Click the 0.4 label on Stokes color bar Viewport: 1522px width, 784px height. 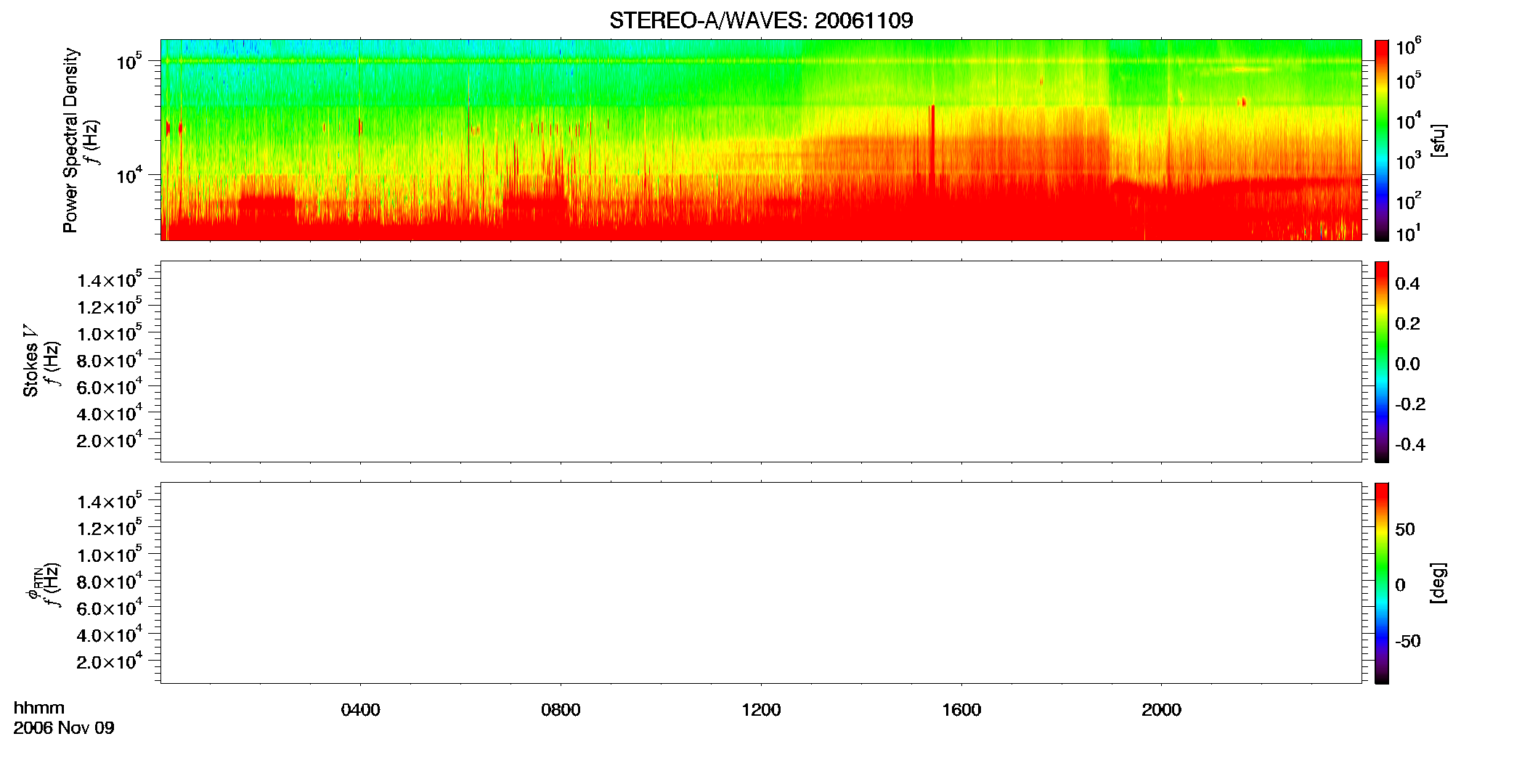tap(1407, 284)
